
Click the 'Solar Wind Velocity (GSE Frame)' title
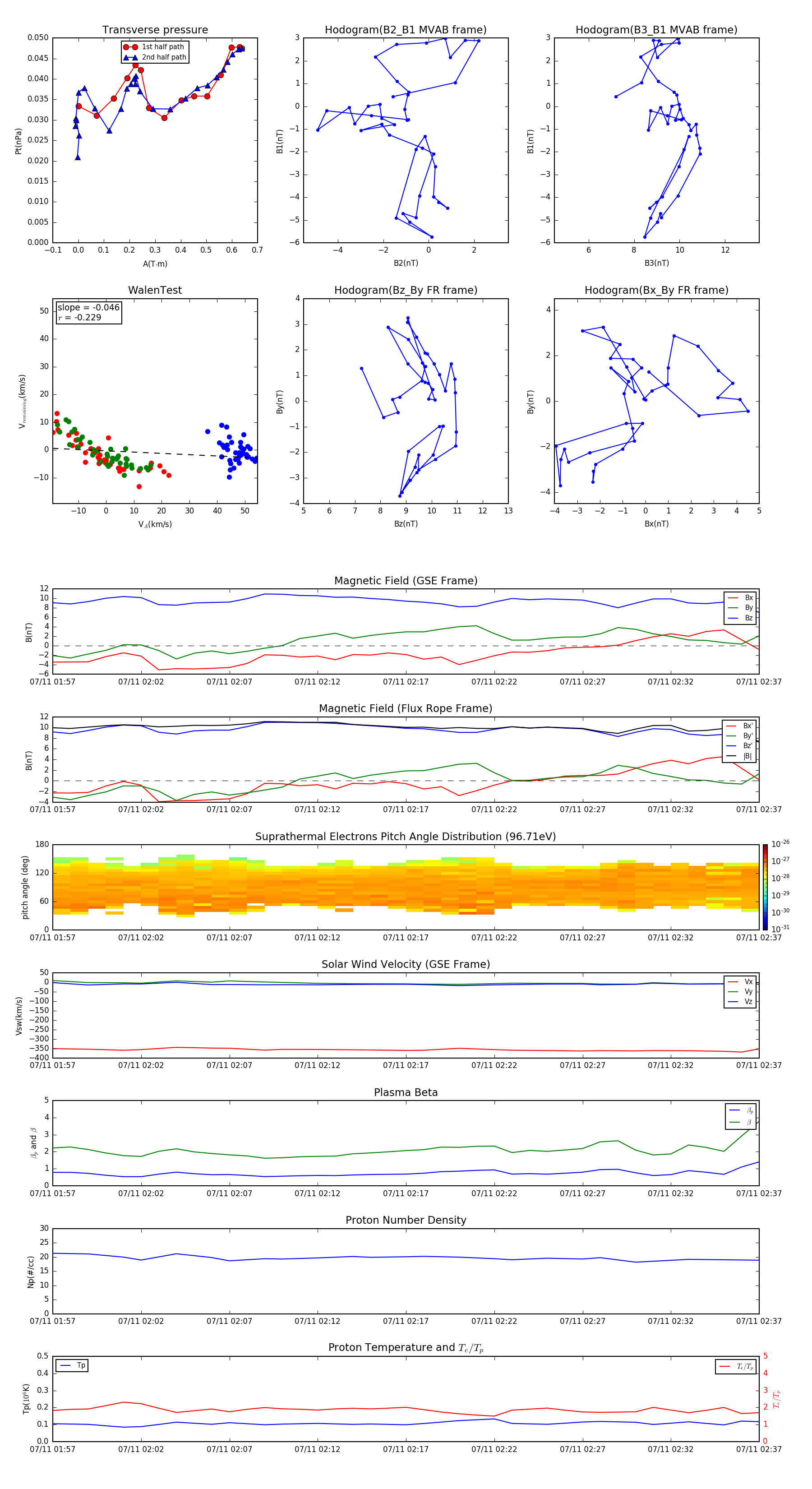point(406,964)
